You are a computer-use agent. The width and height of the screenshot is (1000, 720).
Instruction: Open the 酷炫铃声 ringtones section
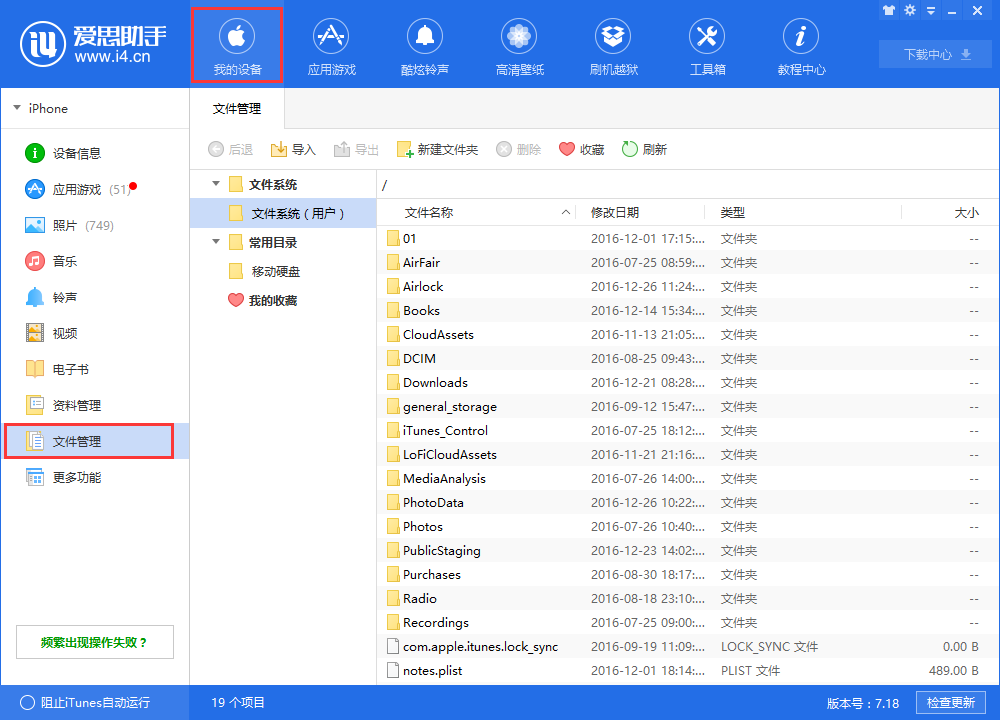pos(425,45)
